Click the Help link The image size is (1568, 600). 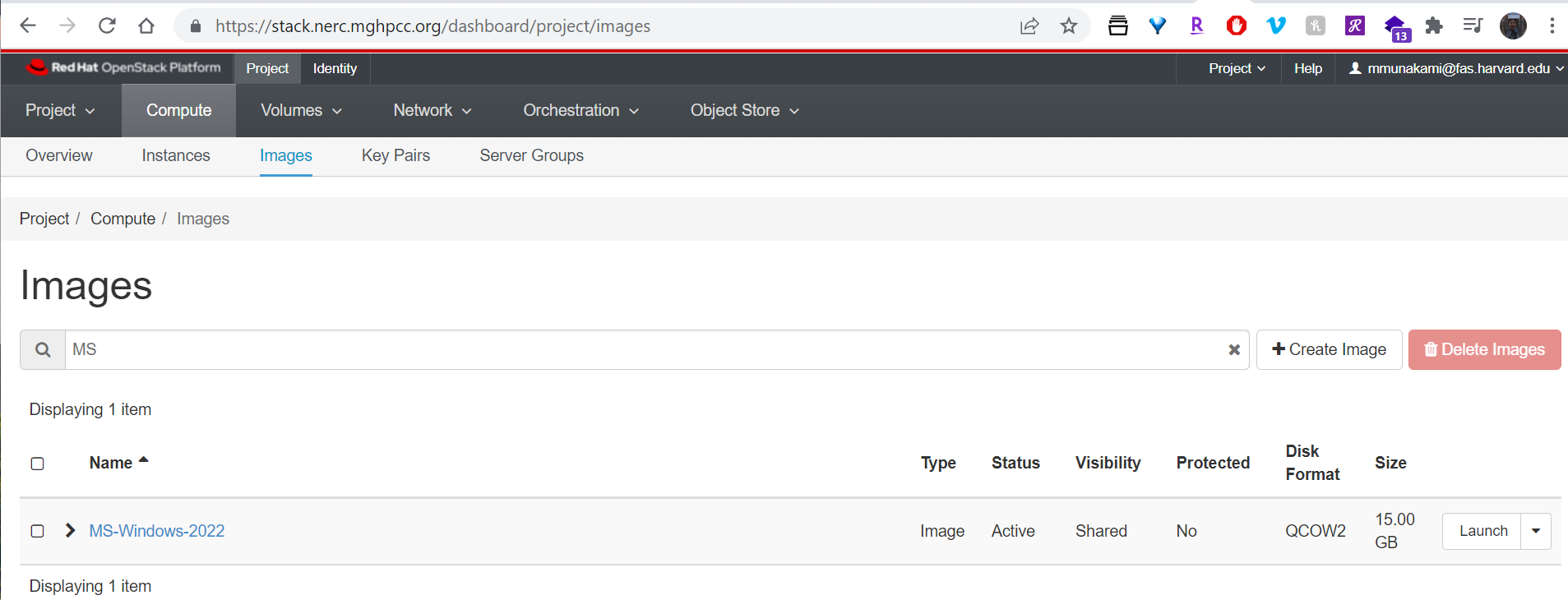coord(1308,69)
